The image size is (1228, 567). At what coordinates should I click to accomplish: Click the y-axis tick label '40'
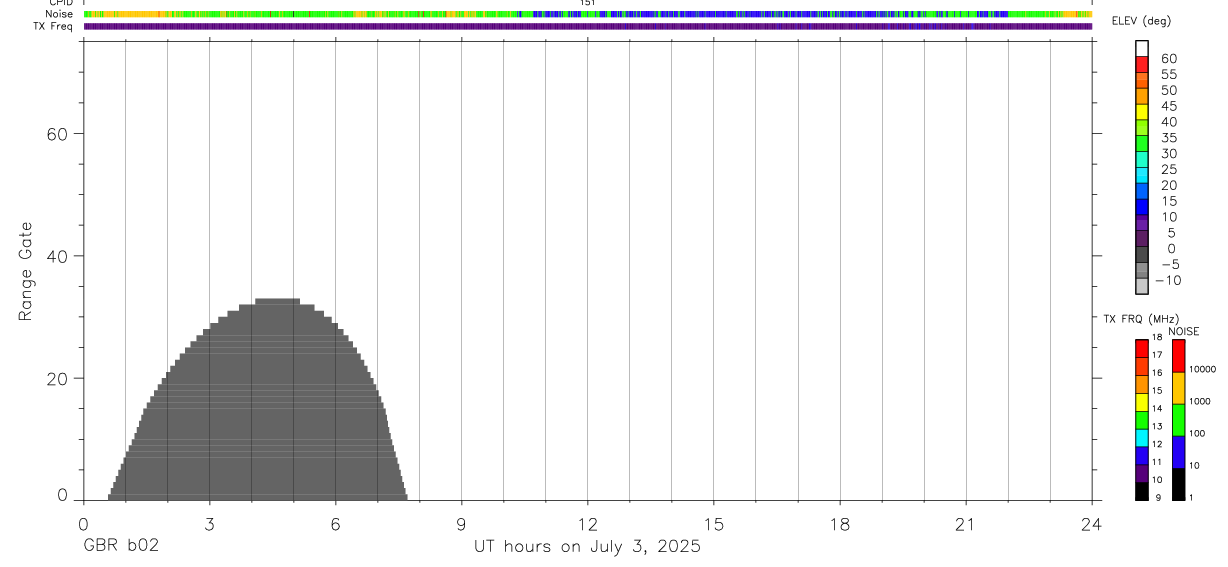pos(57,256)
